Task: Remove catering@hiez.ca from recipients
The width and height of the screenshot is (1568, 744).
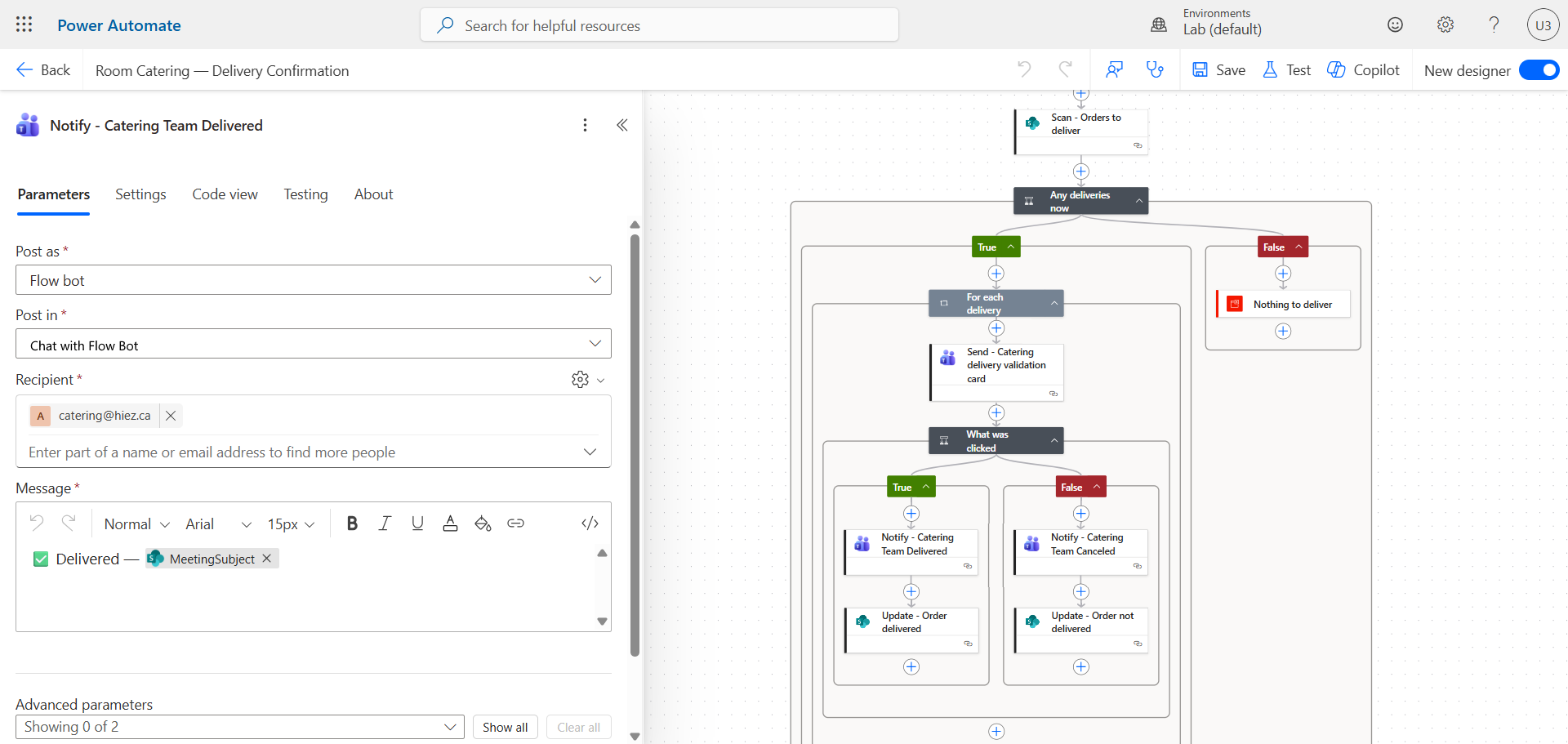Action: coord(171,416)
